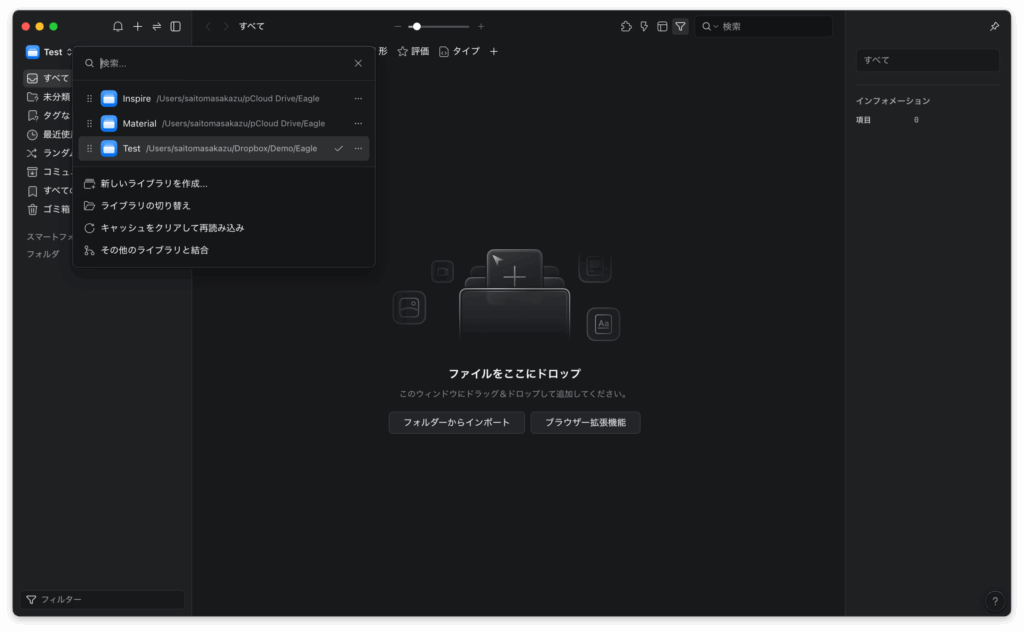1024x632 pixels.
Task: Click the フォルダーからインポート button
Action: coord(456,423)
